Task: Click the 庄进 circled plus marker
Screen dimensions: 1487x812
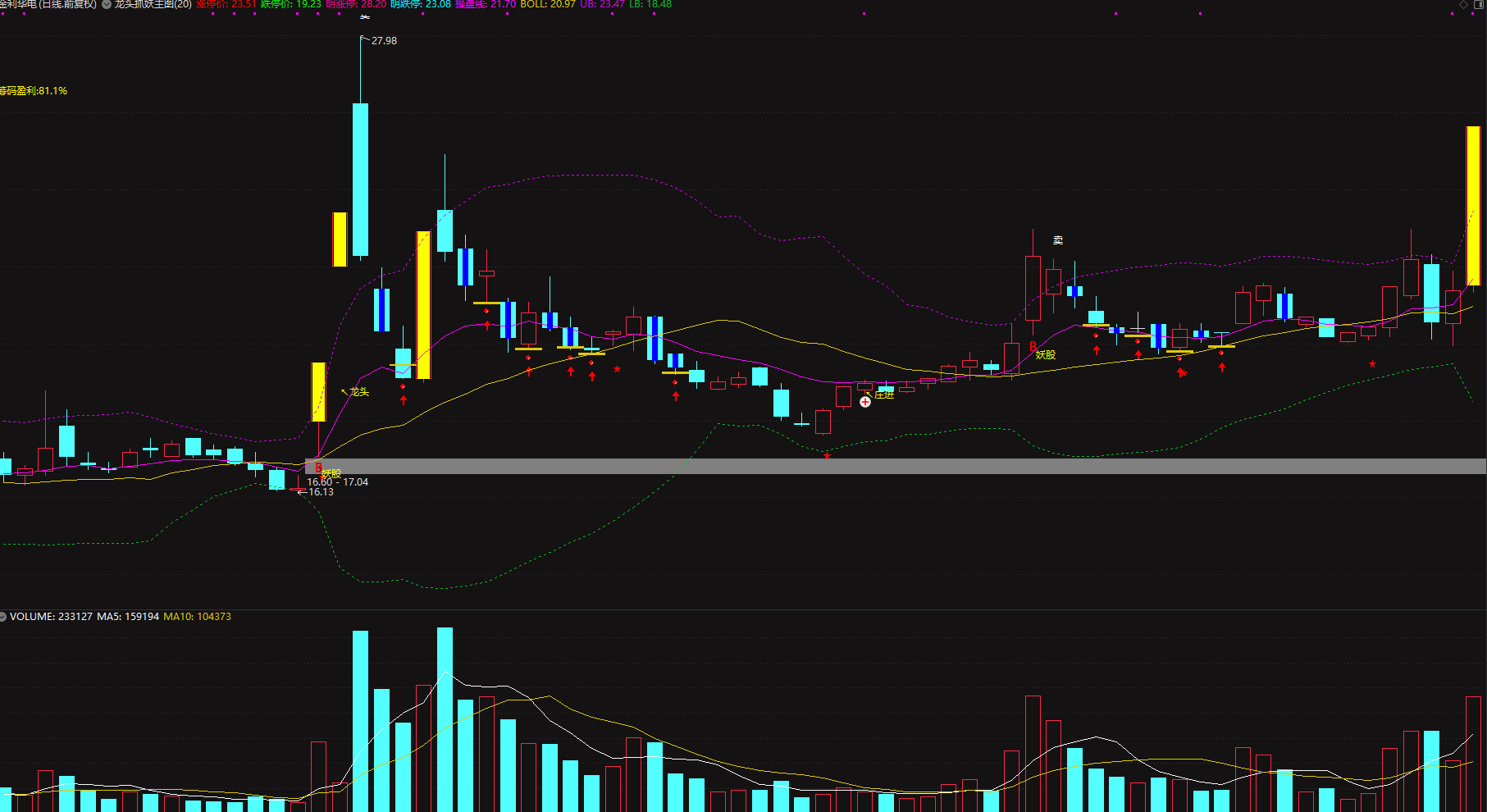Action: [865, 401]
